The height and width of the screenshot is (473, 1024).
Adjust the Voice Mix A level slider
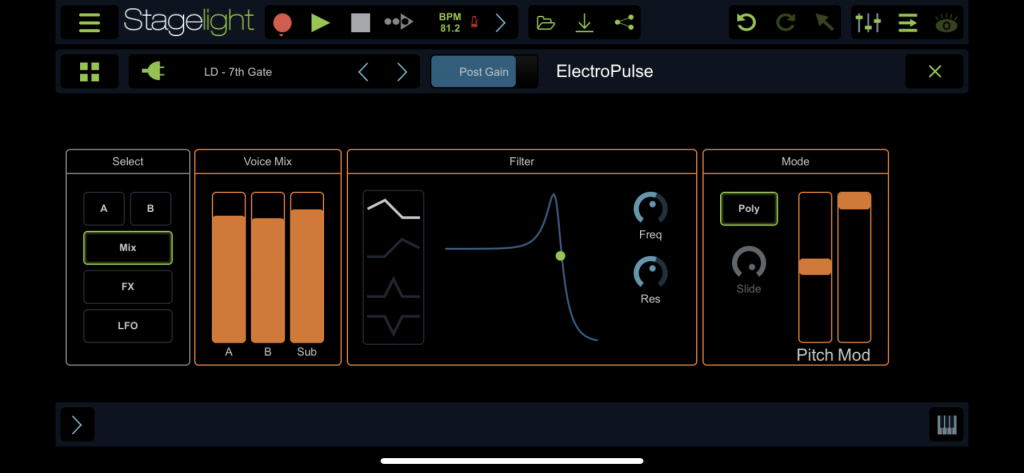click(x=229, y=267)
